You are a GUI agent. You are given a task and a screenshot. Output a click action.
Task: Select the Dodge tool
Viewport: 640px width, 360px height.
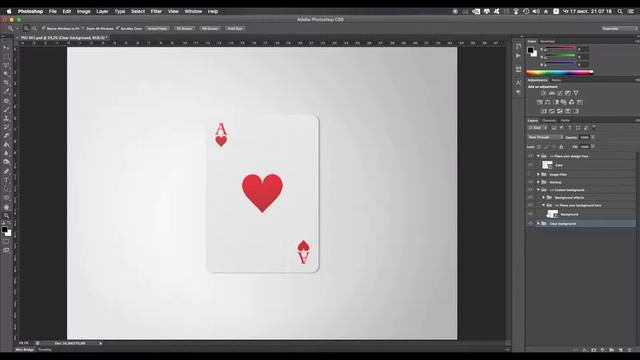pos(6,162)
